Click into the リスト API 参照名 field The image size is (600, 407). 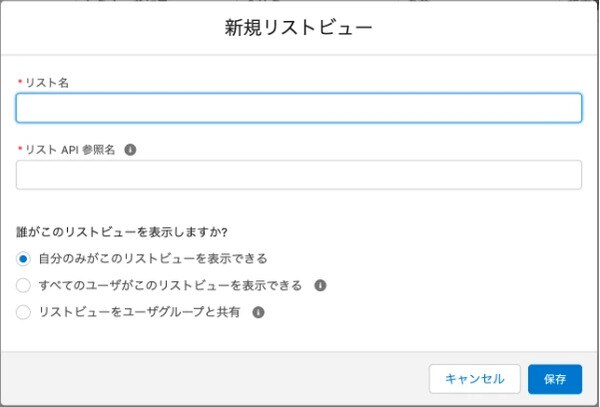pyautogui.click(x=299, y=175)
